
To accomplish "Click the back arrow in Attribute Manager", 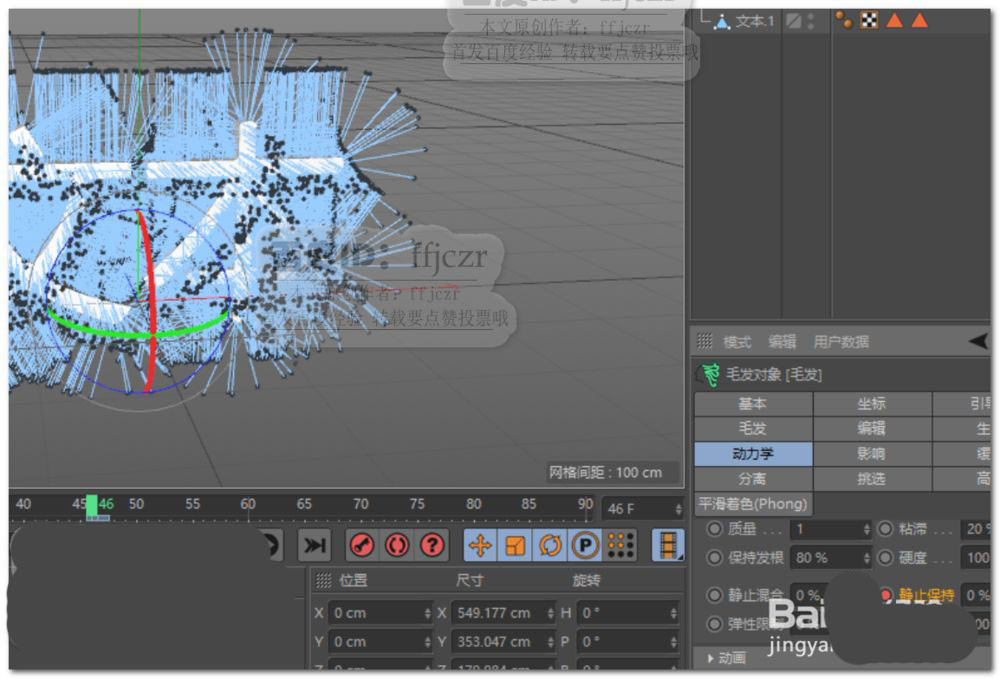I will pyautogui.click(x=978, y=341).
